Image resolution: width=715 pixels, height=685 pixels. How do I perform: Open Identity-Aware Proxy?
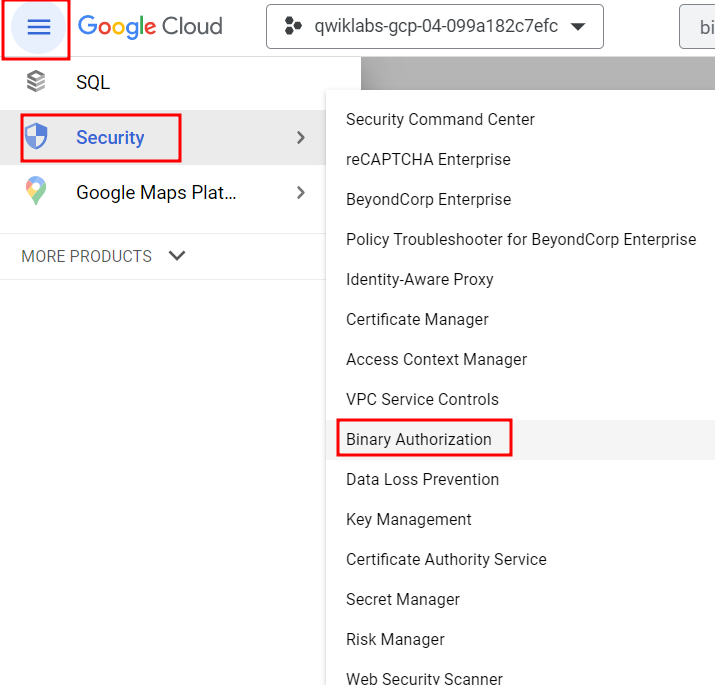(x=420, y=280)
